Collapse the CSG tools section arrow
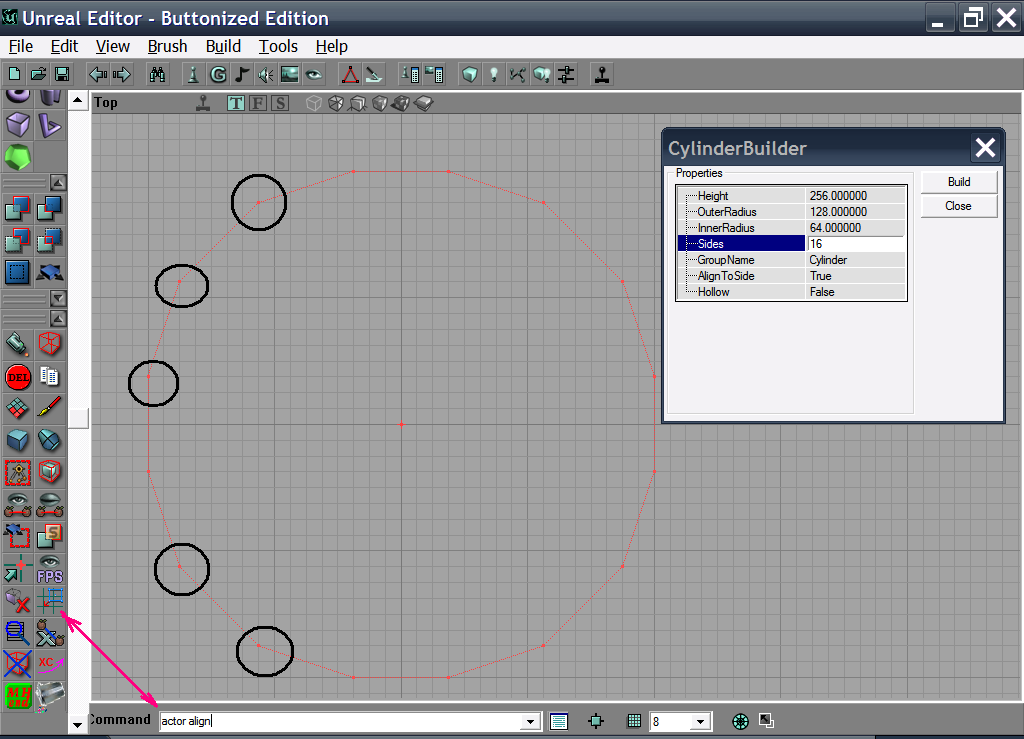This screenshot has height=739, width=1024. click(x=58, y=183)
